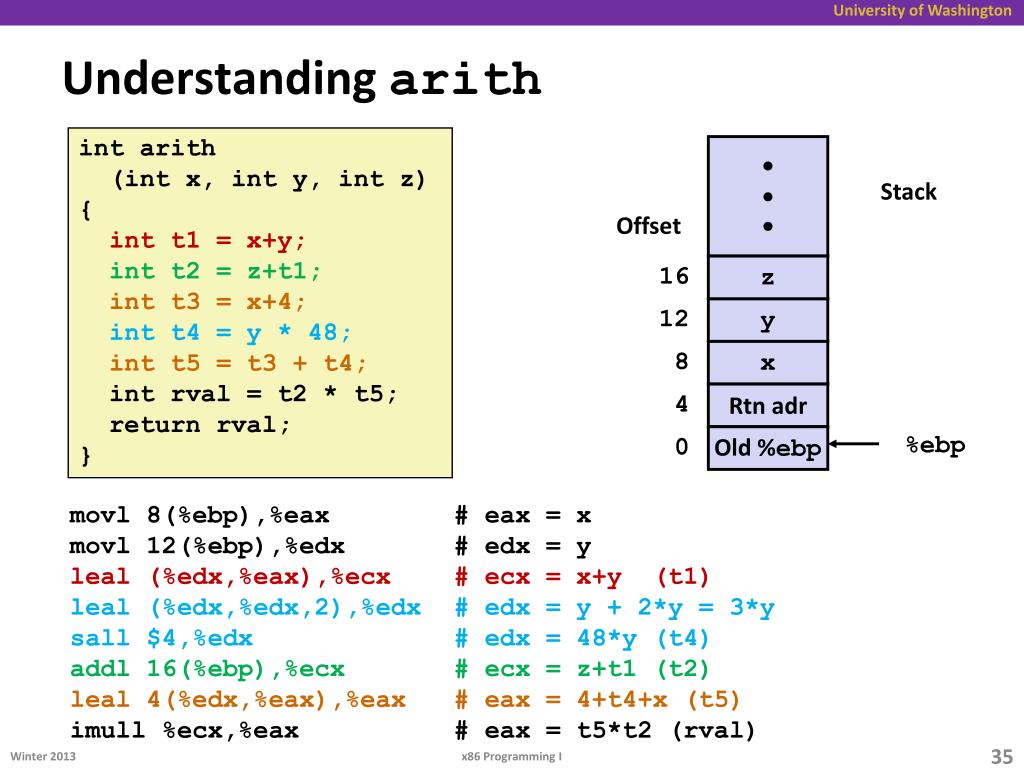Click the 'Understanding arith' slide title
The image size is (1024, 768).
point(302,78)
